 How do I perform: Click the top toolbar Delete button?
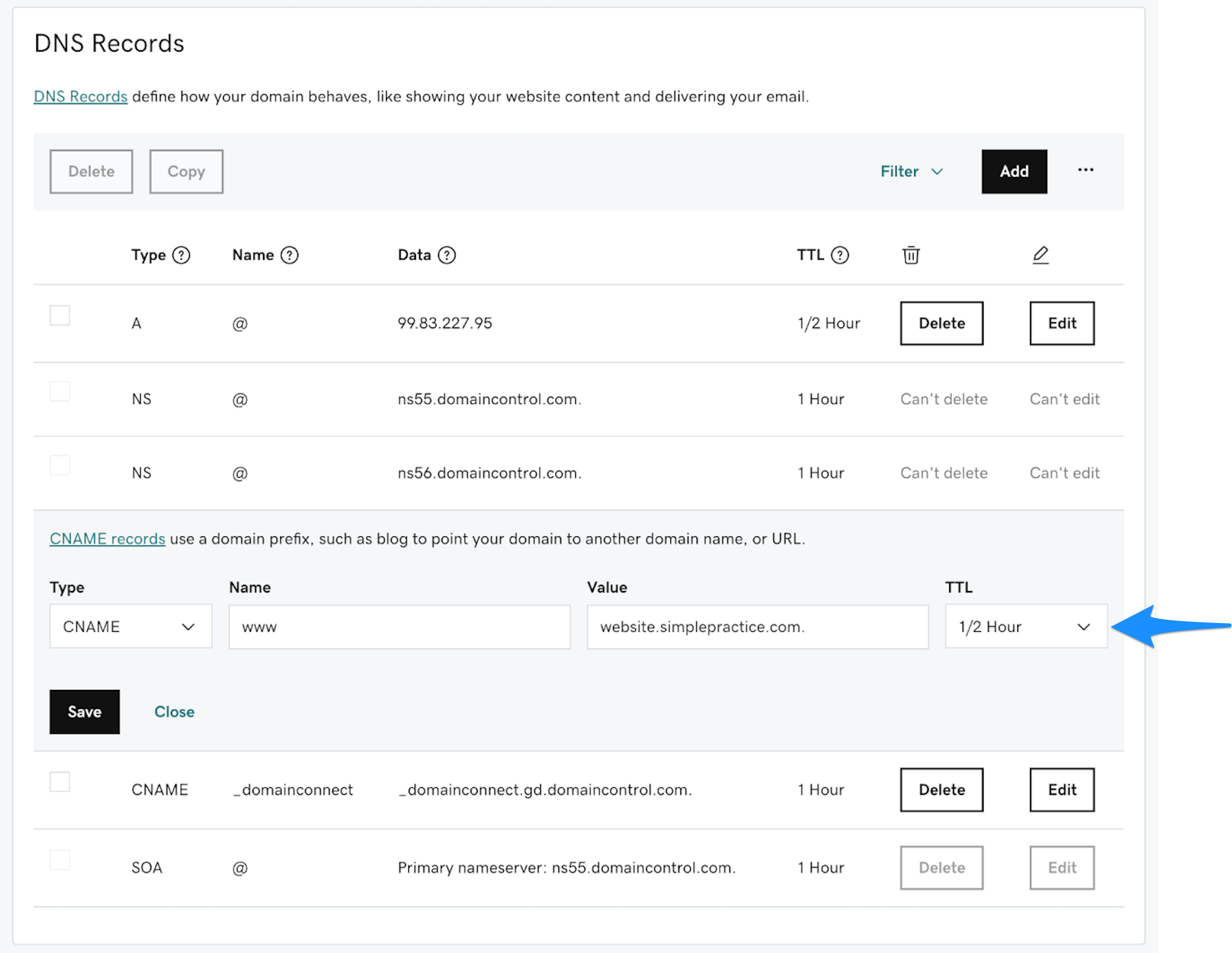click(x=91, y=171)
